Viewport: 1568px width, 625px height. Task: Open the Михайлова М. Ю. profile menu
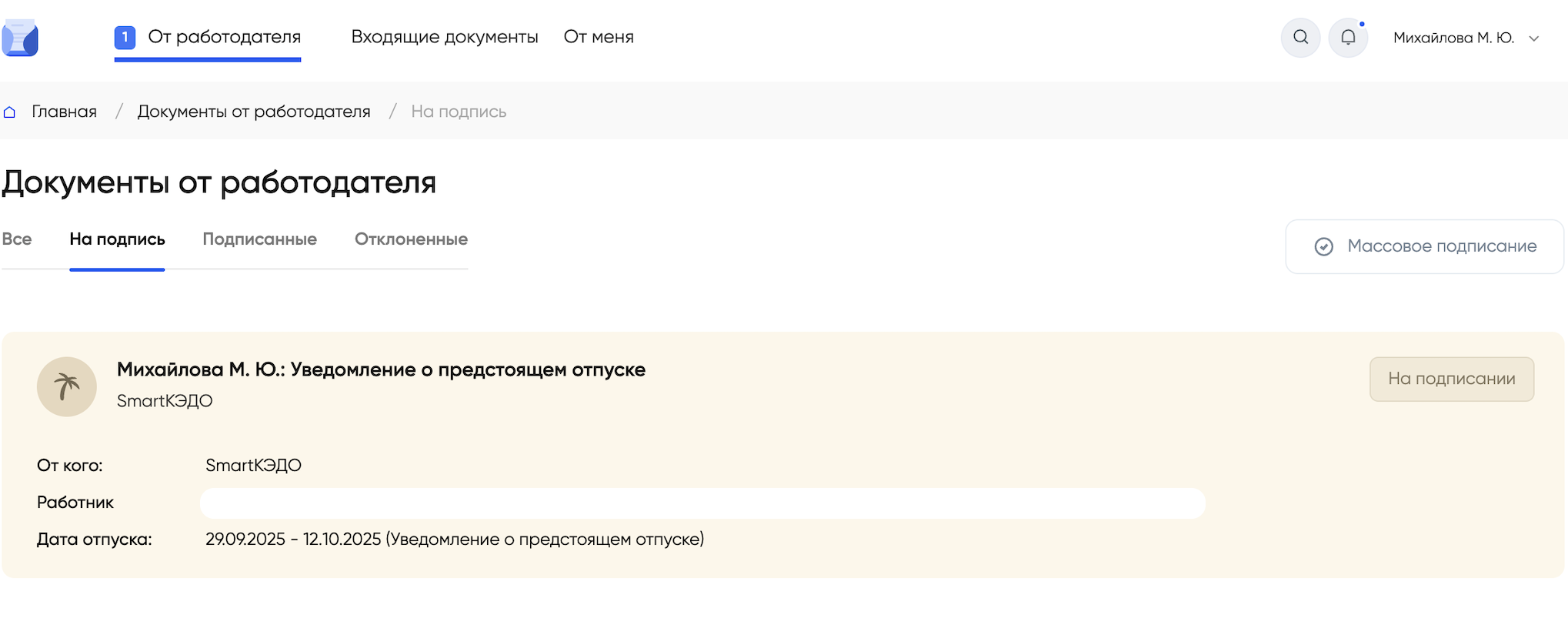coord(1453,38)
